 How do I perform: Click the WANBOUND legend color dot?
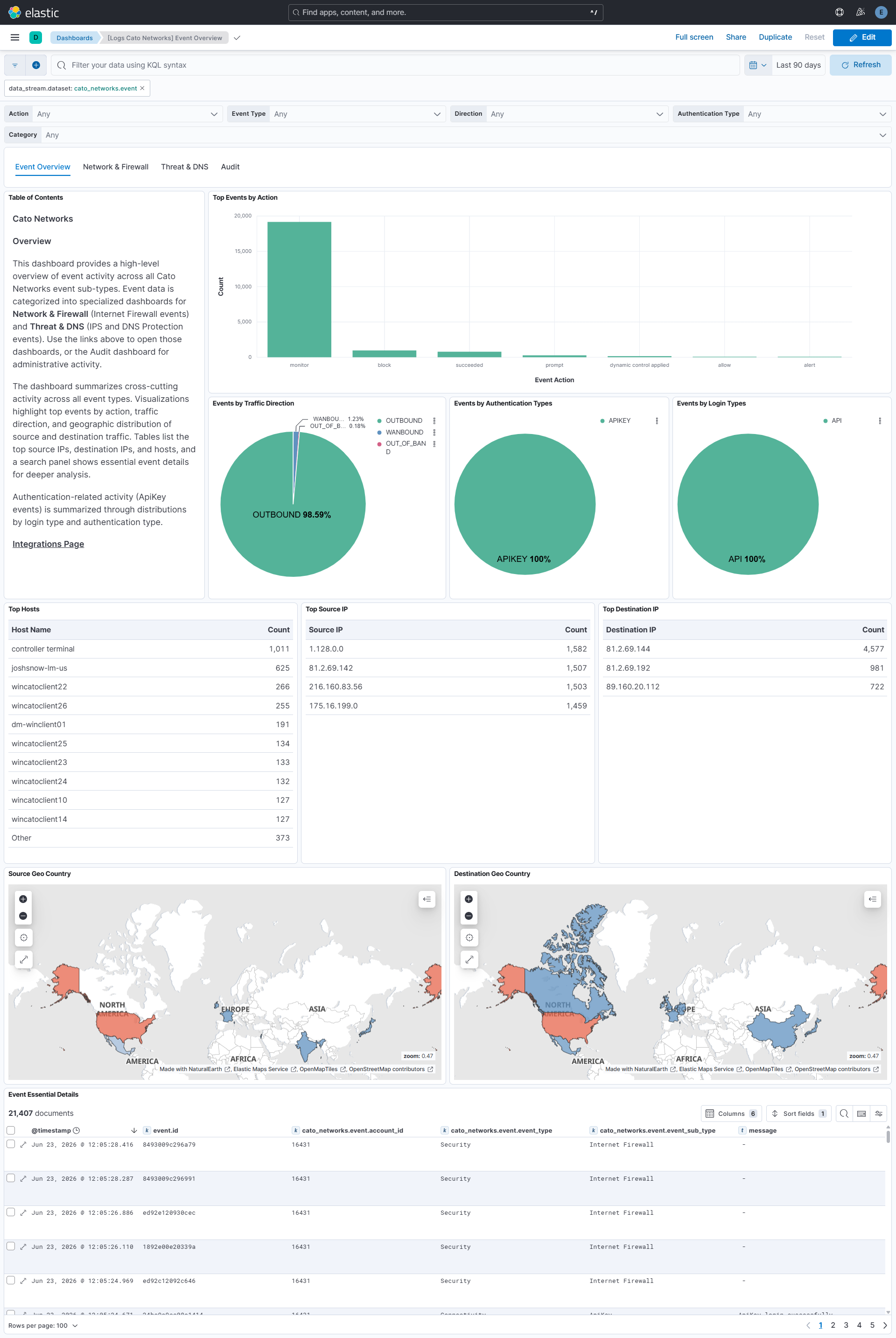pos(379,433)
